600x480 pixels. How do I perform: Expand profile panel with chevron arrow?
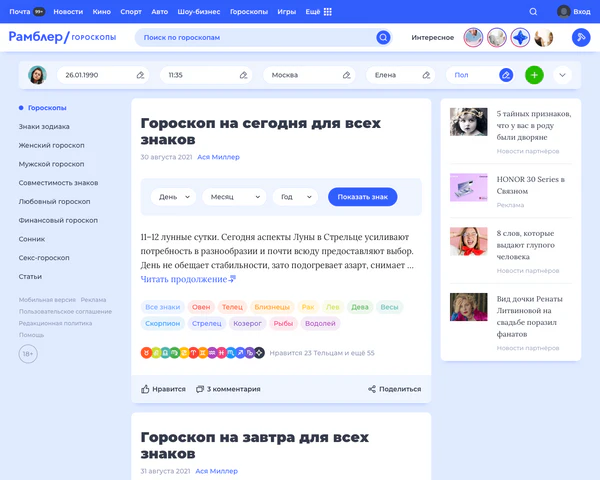tap(562, 75)
